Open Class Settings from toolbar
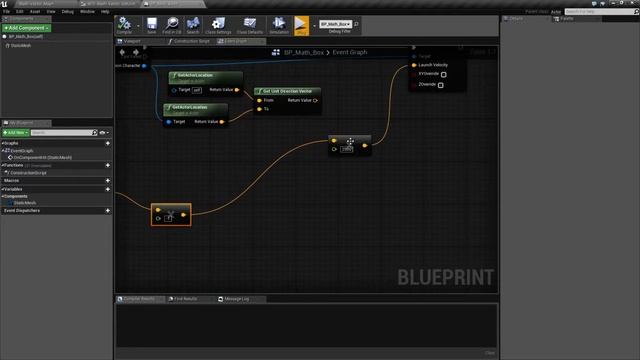640x360 pixels. 218,25
